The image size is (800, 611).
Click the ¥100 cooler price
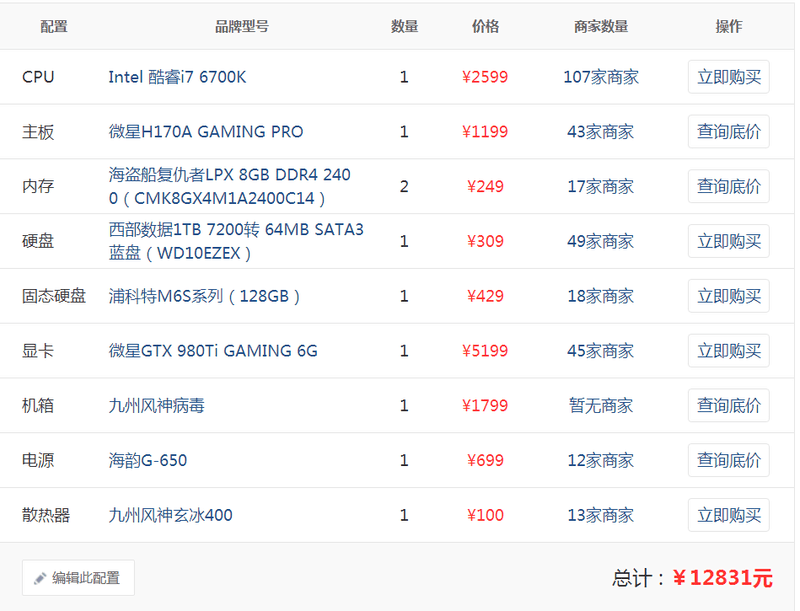(x=485, y=515)
